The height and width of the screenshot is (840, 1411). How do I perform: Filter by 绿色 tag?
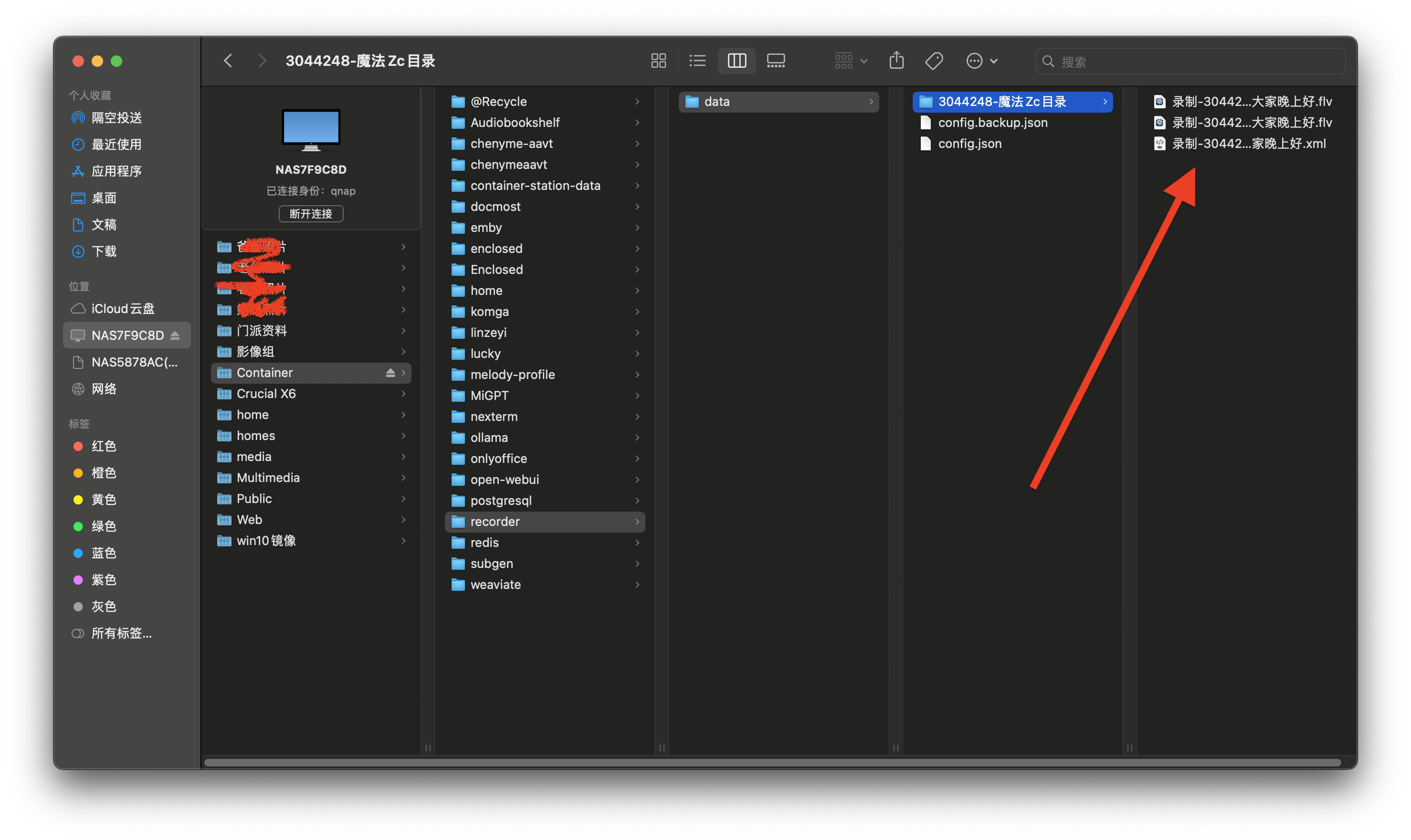coord(127,526)
